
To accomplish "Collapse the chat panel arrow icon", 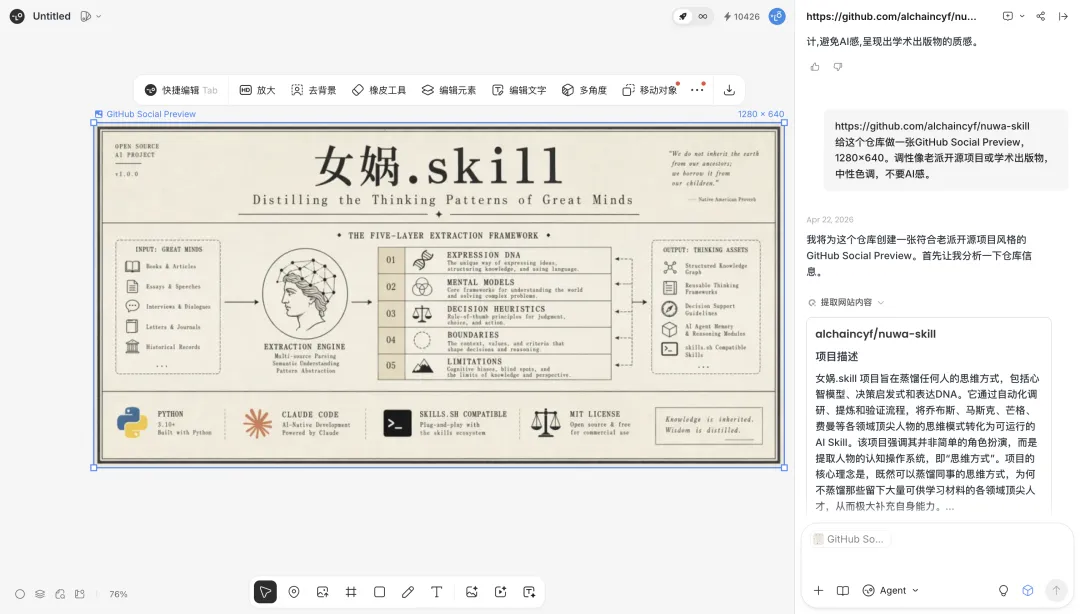I will [x=1063, y=17].
